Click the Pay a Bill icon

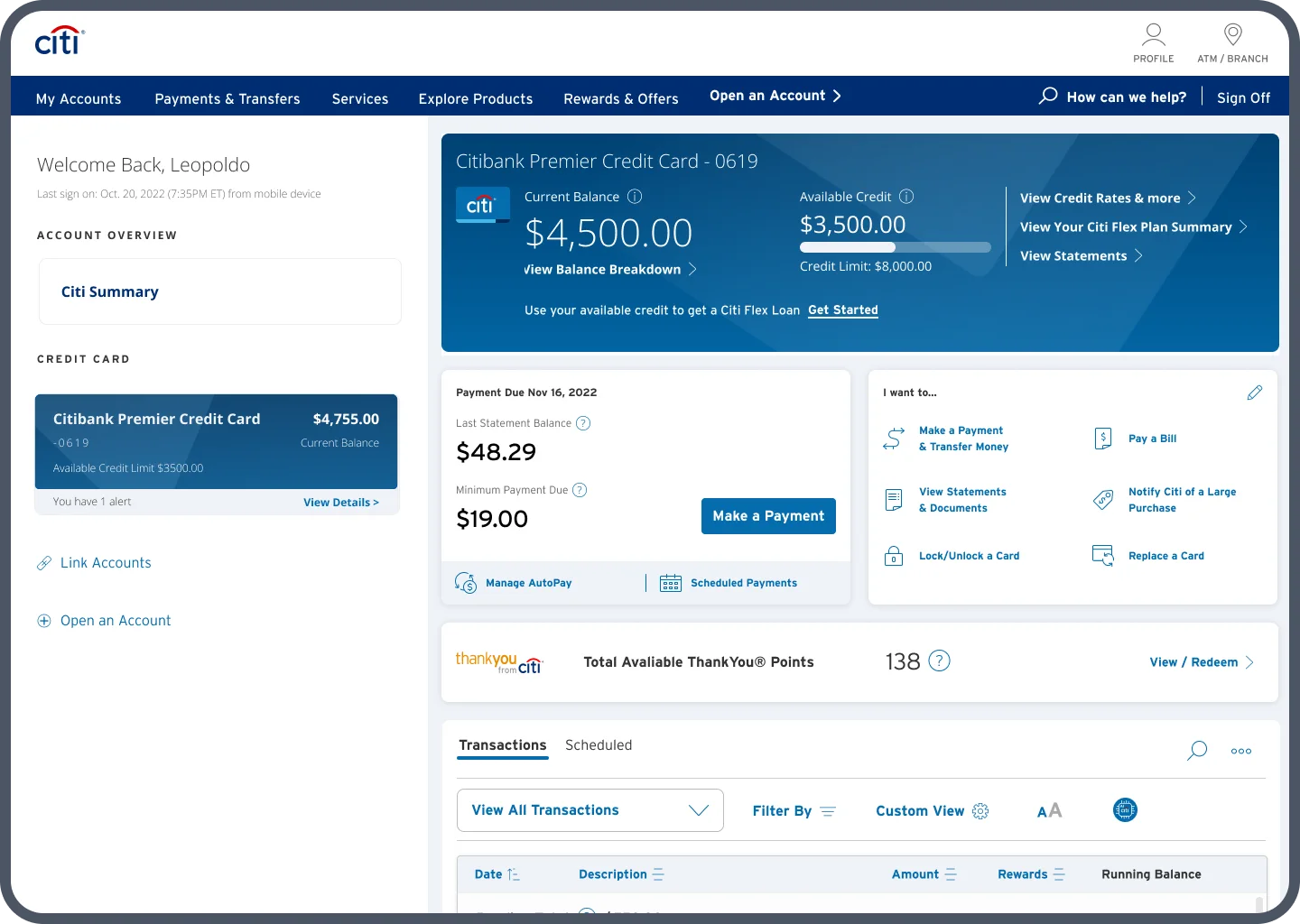click(1103, 439)
